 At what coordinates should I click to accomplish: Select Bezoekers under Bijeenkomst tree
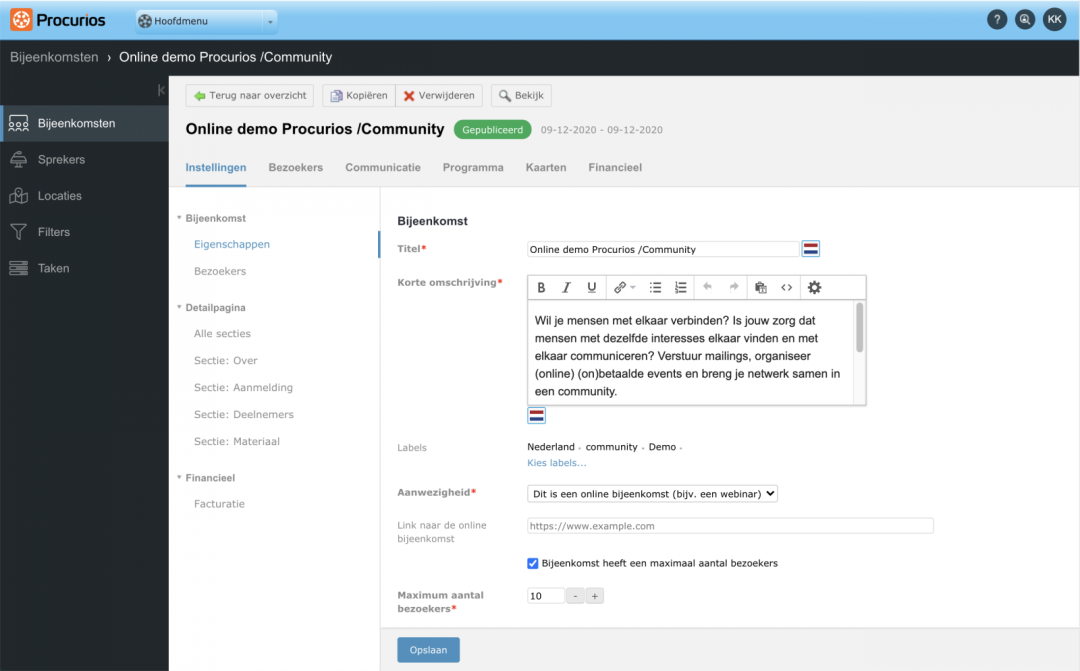(220, 271)
